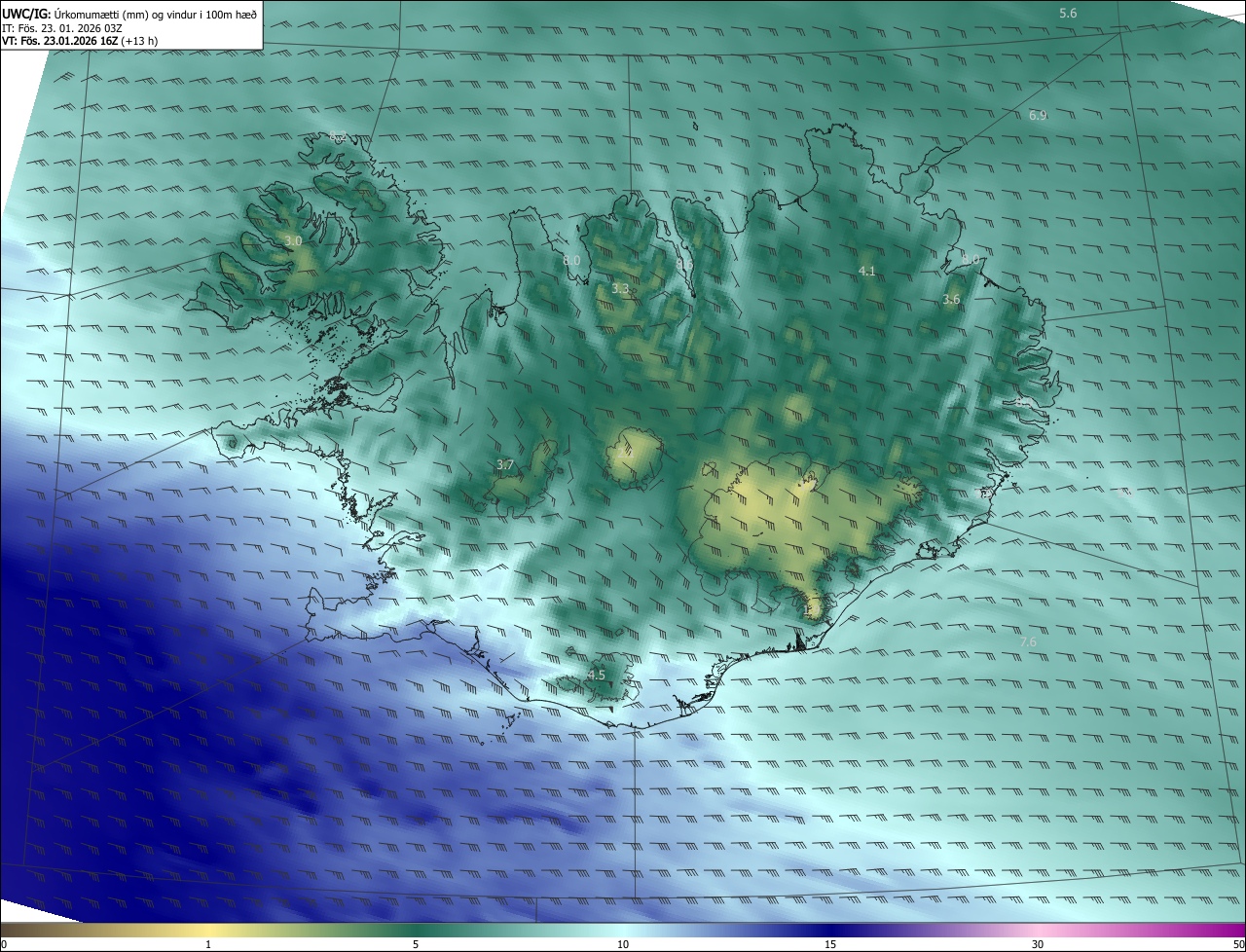Click the 50 tick on the color scale
This screenshot has height=952, width=1246.
pyautogui.click(x=1238, y=944)
